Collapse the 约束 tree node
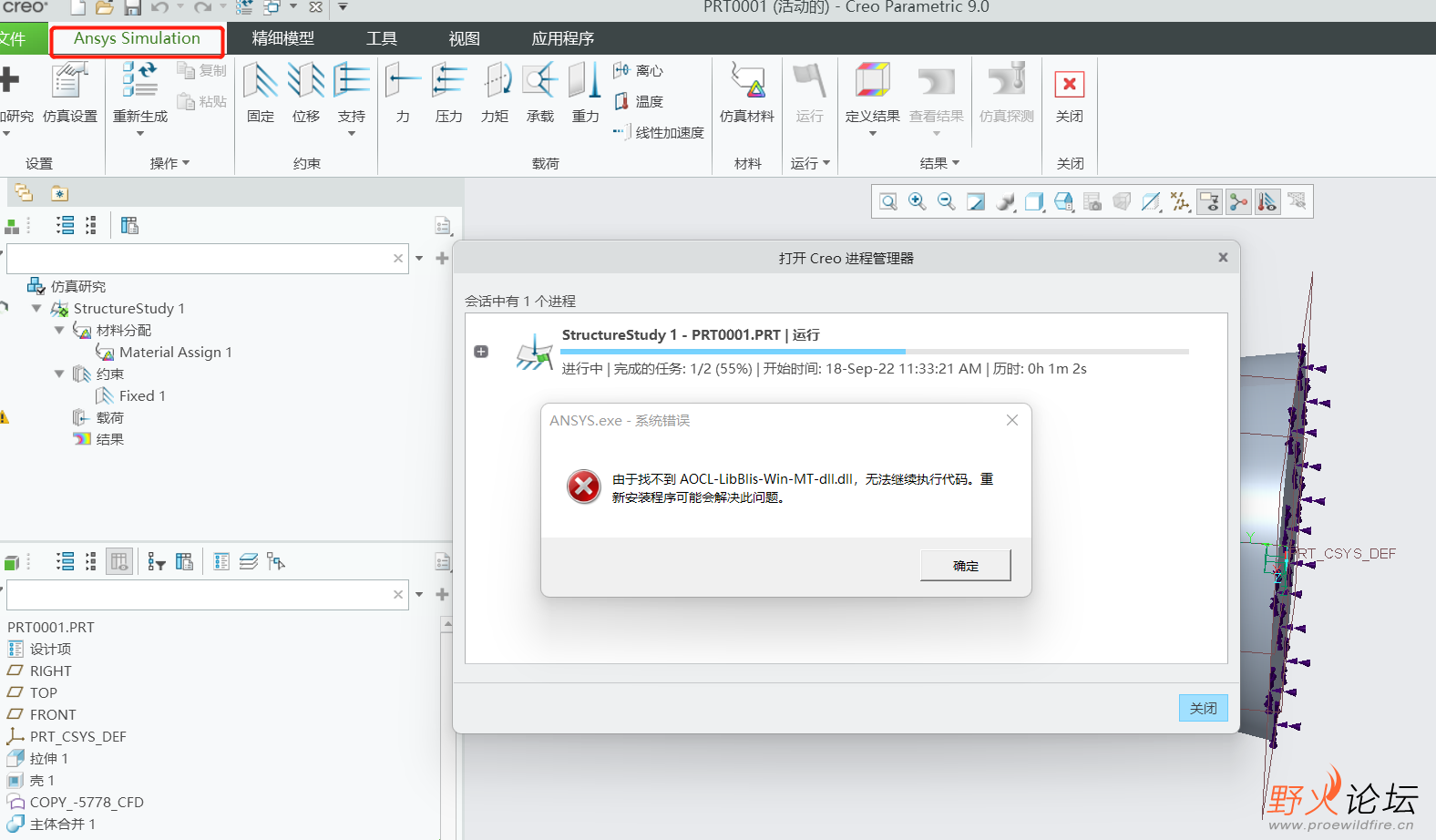 click(x=59, y=374)
